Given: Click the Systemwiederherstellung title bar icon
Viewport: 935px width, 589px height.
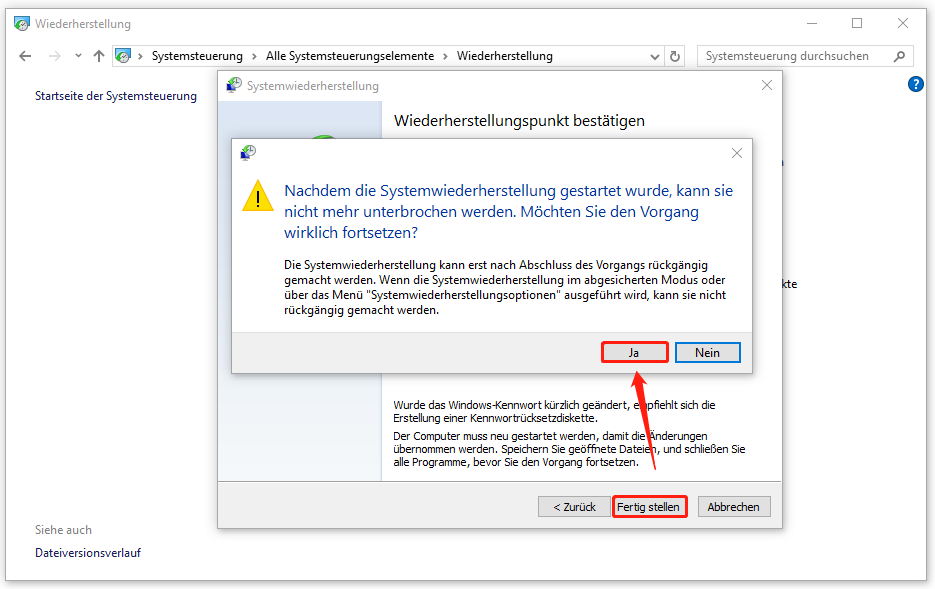Looking at the screenshot, I should (233, 85).
